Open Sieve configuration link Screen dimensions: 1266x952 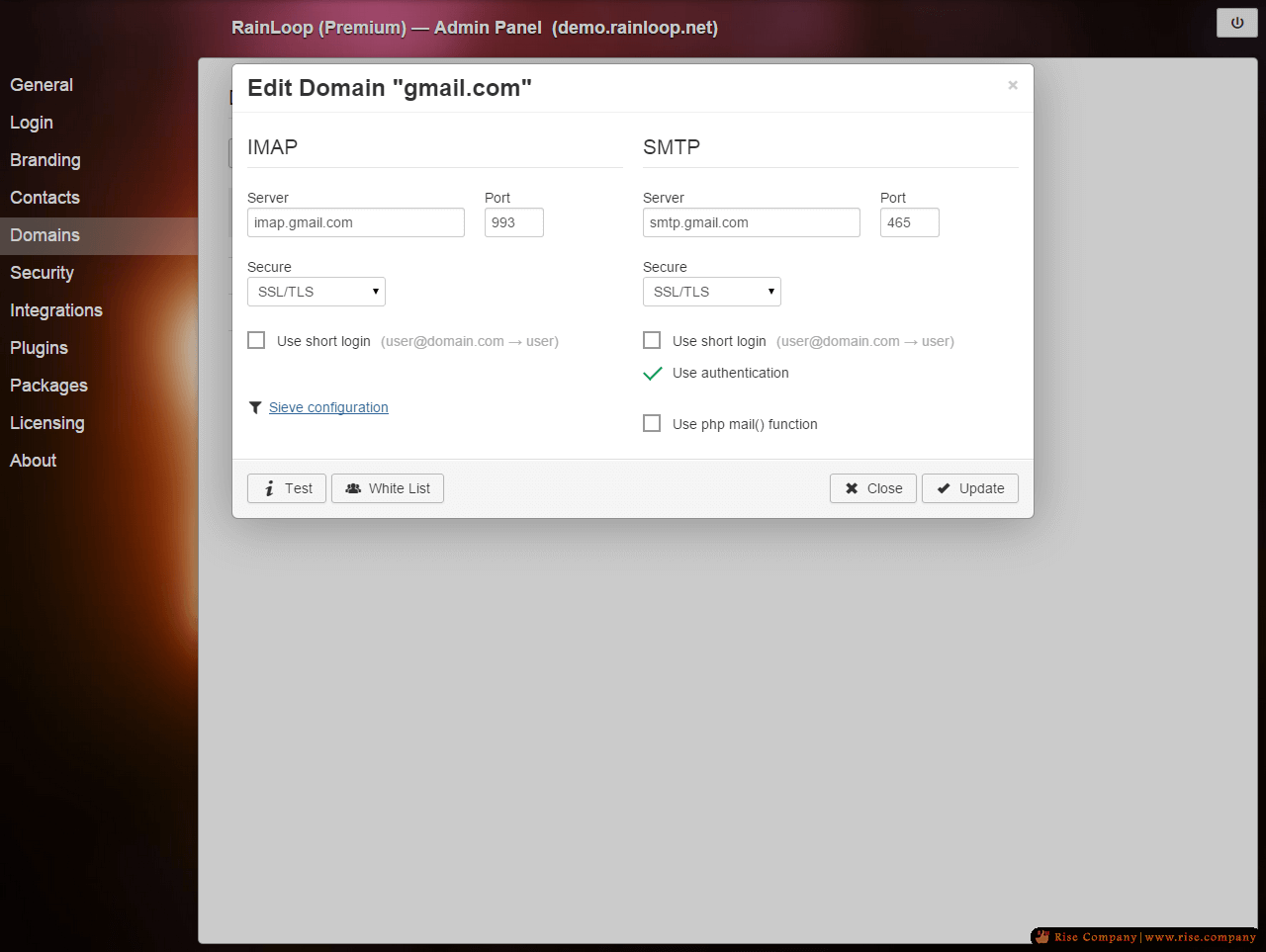coord(328,407)
